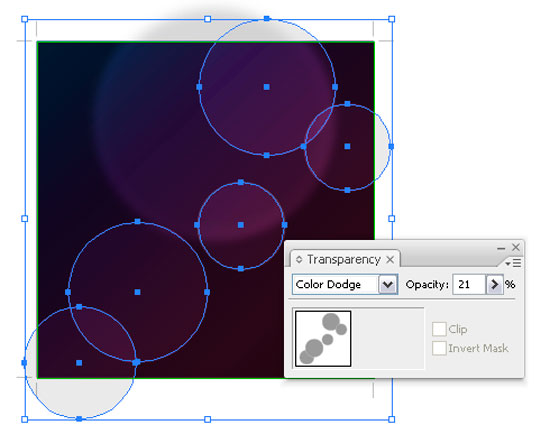
Task: Enable the Invert Mask checkbox
Action: tap(439, 348)
